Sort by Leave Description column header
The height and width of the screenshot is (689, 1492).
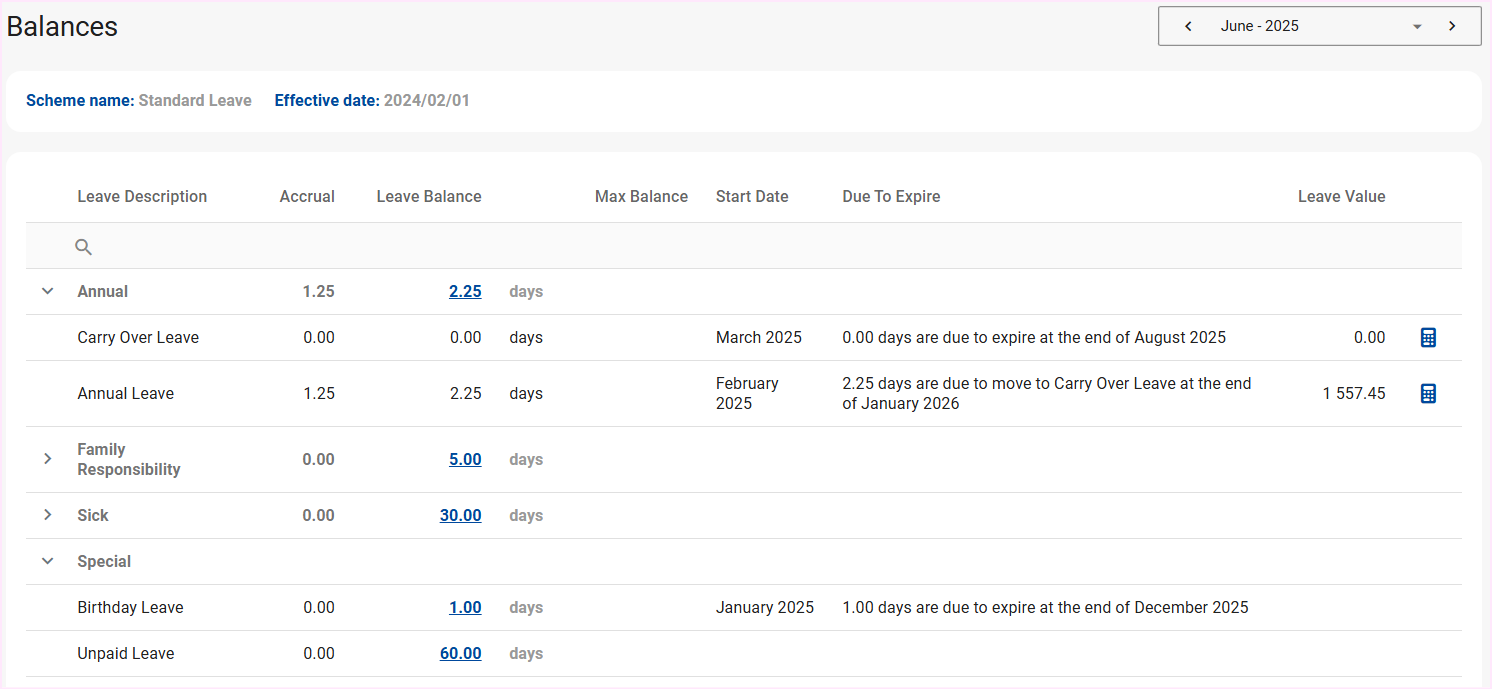(142, 197)
